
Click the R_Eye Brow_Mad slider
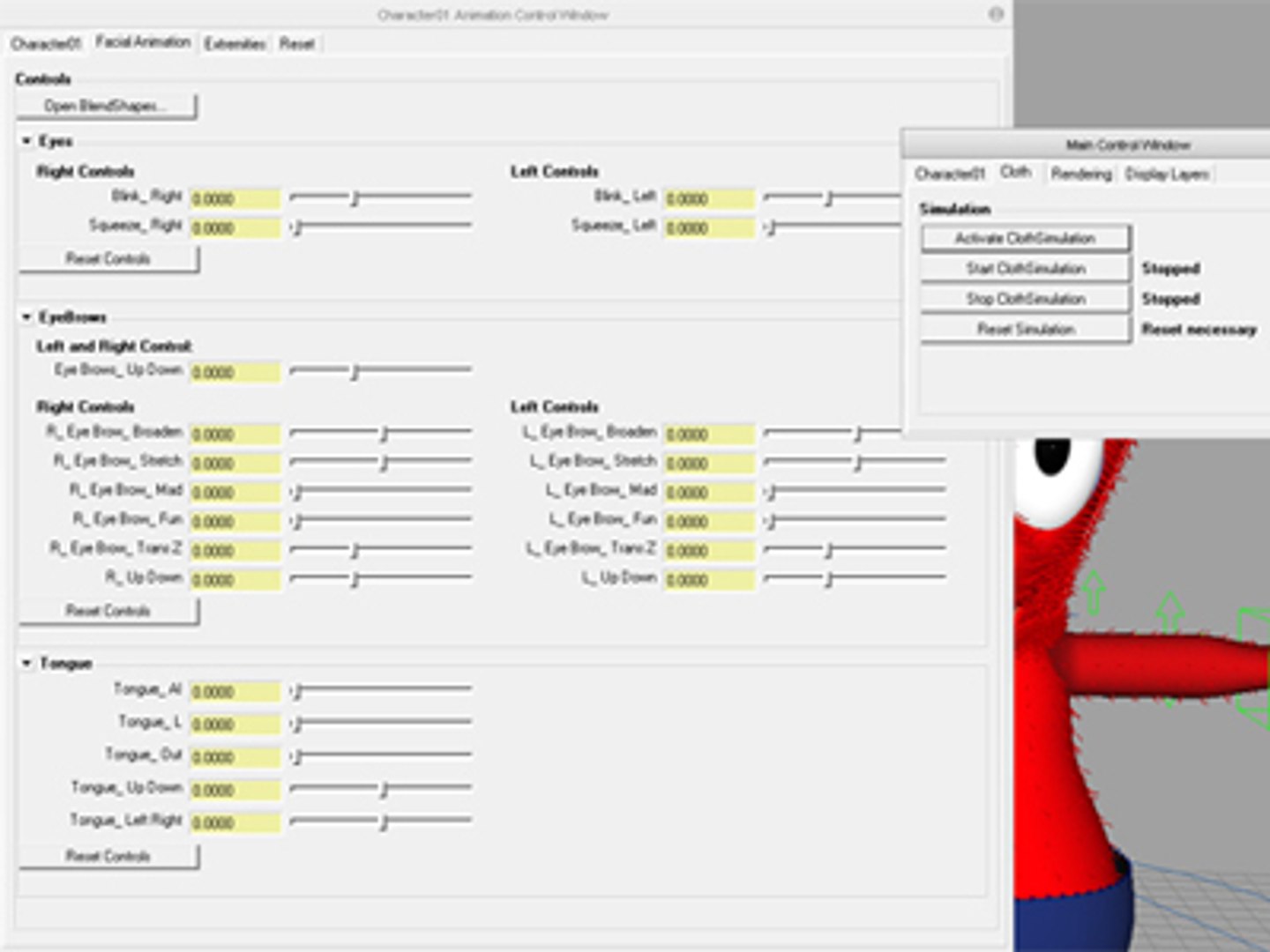tap(381, 492)
